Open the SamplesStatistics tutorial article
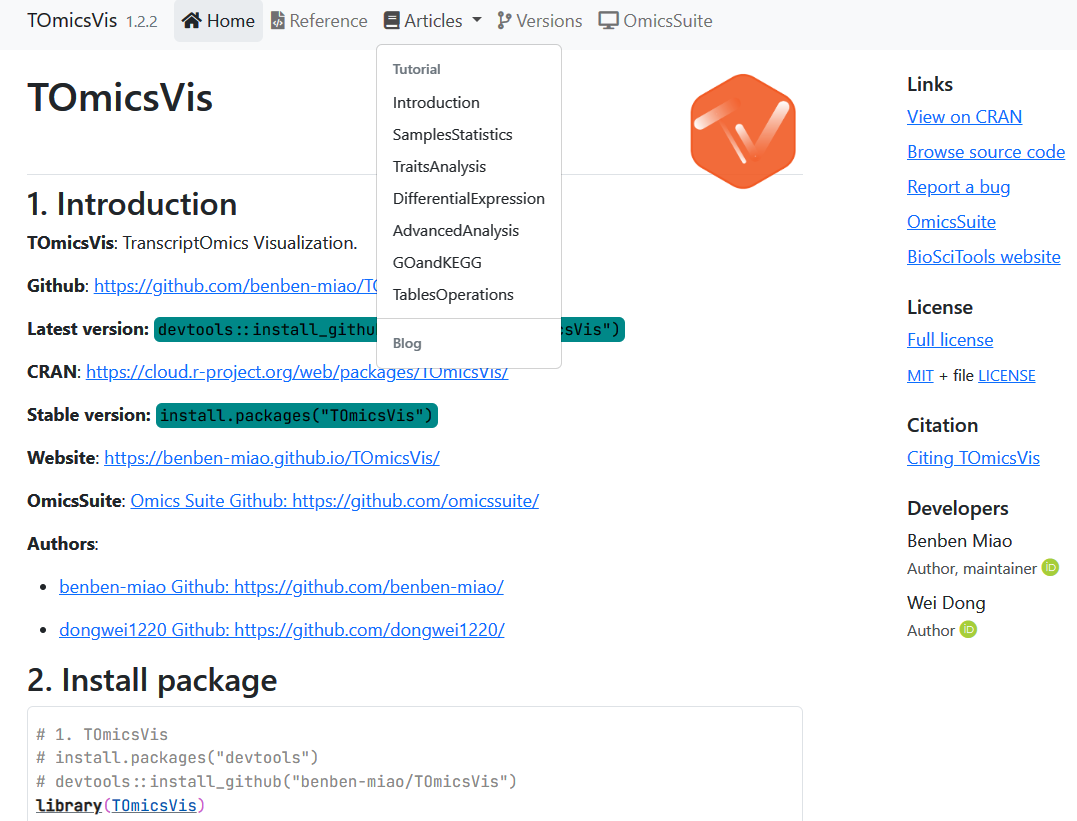 click(x=452, y=135)
